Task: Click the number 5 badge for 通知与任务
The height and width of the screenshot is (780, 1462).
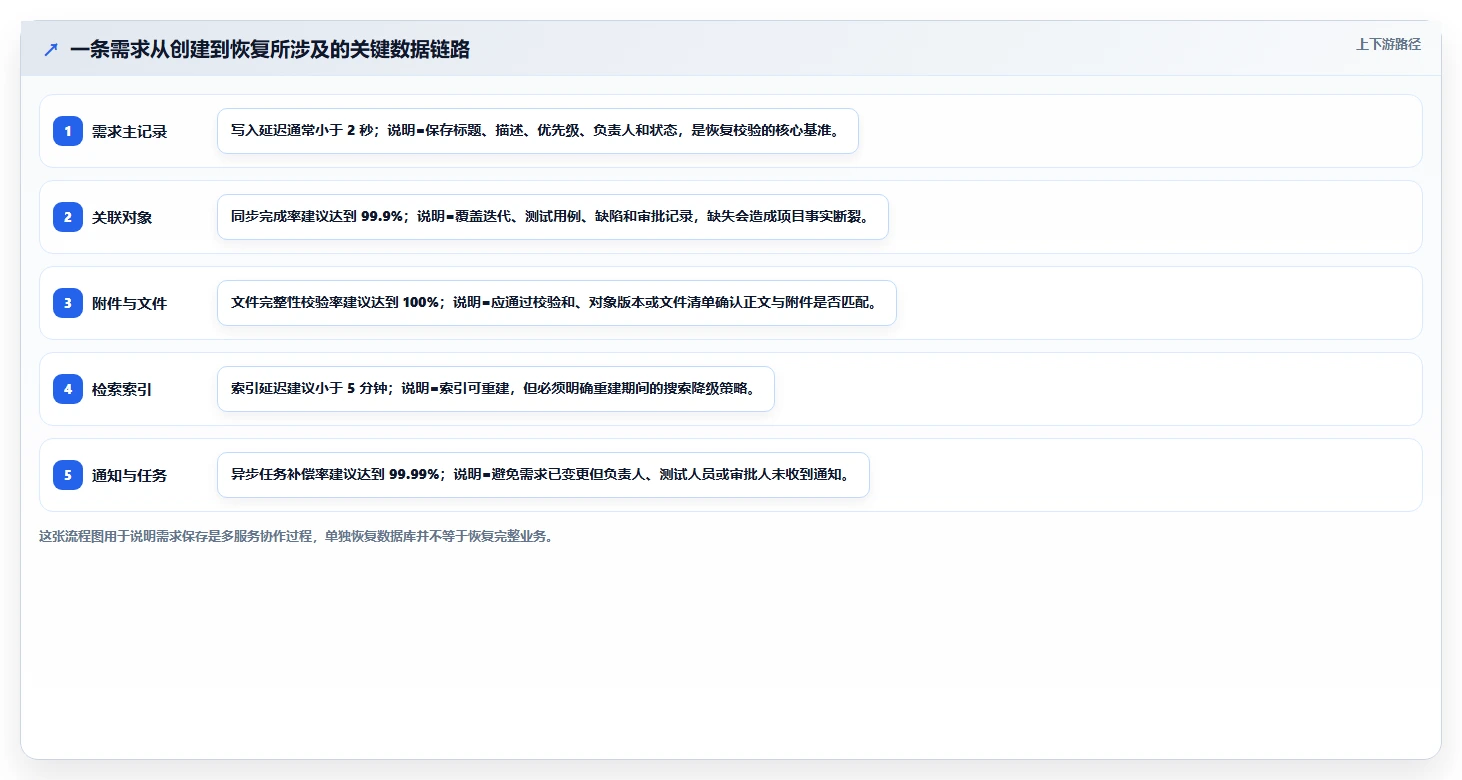Action: click(x=68, y=475)
